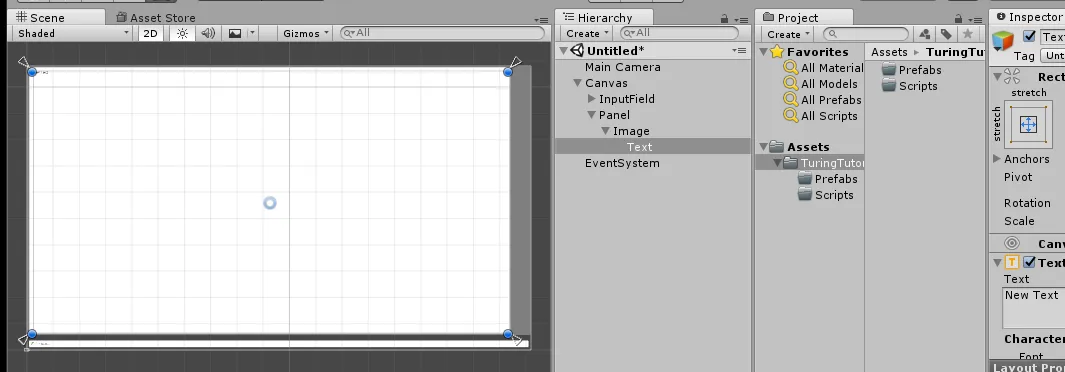Click the All Materials search icon
Viewport: 1065px width, 372px height.
(791, 67)
